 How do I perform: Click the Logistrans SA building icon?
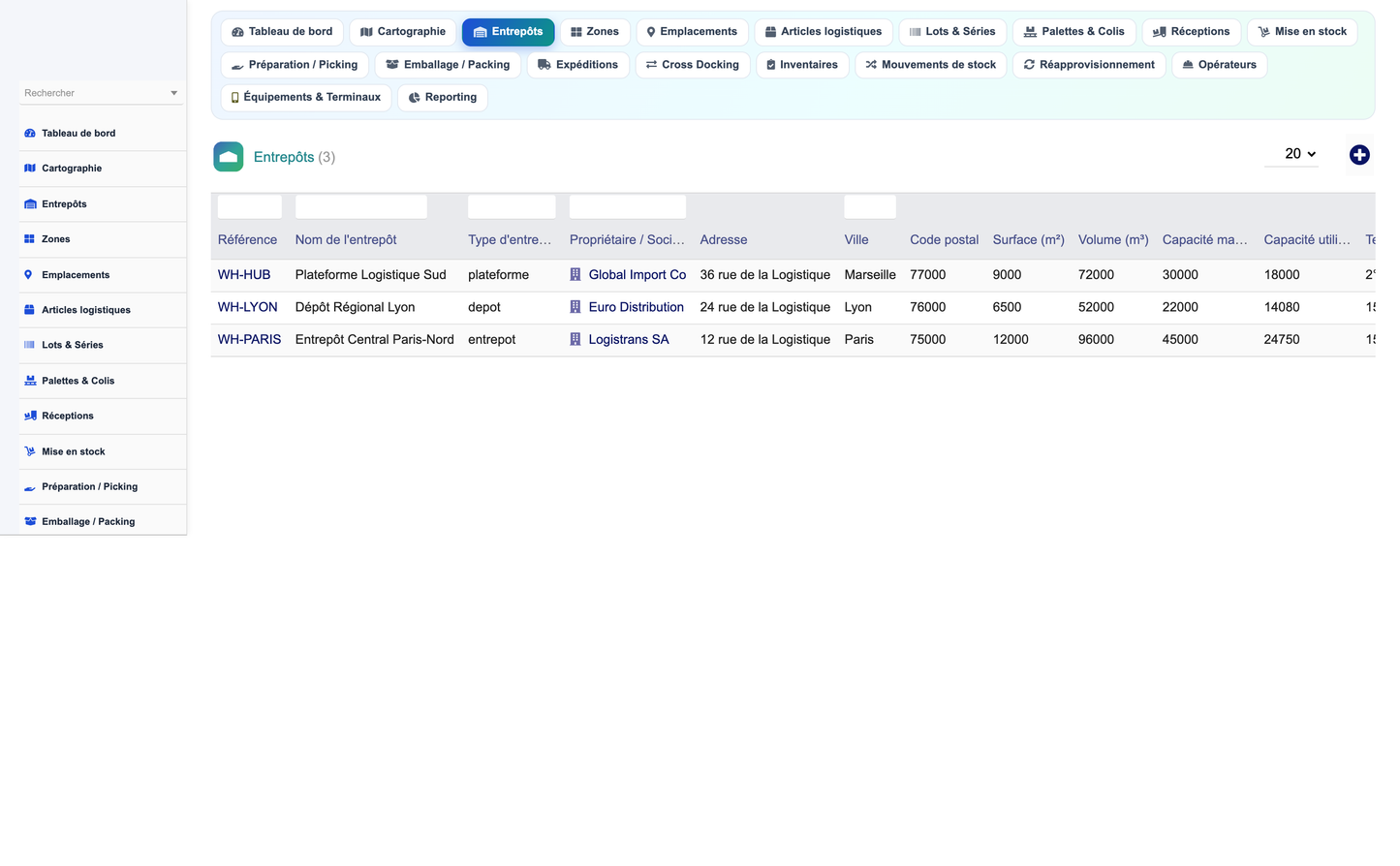pyautogui.click(x=576, y=340)
